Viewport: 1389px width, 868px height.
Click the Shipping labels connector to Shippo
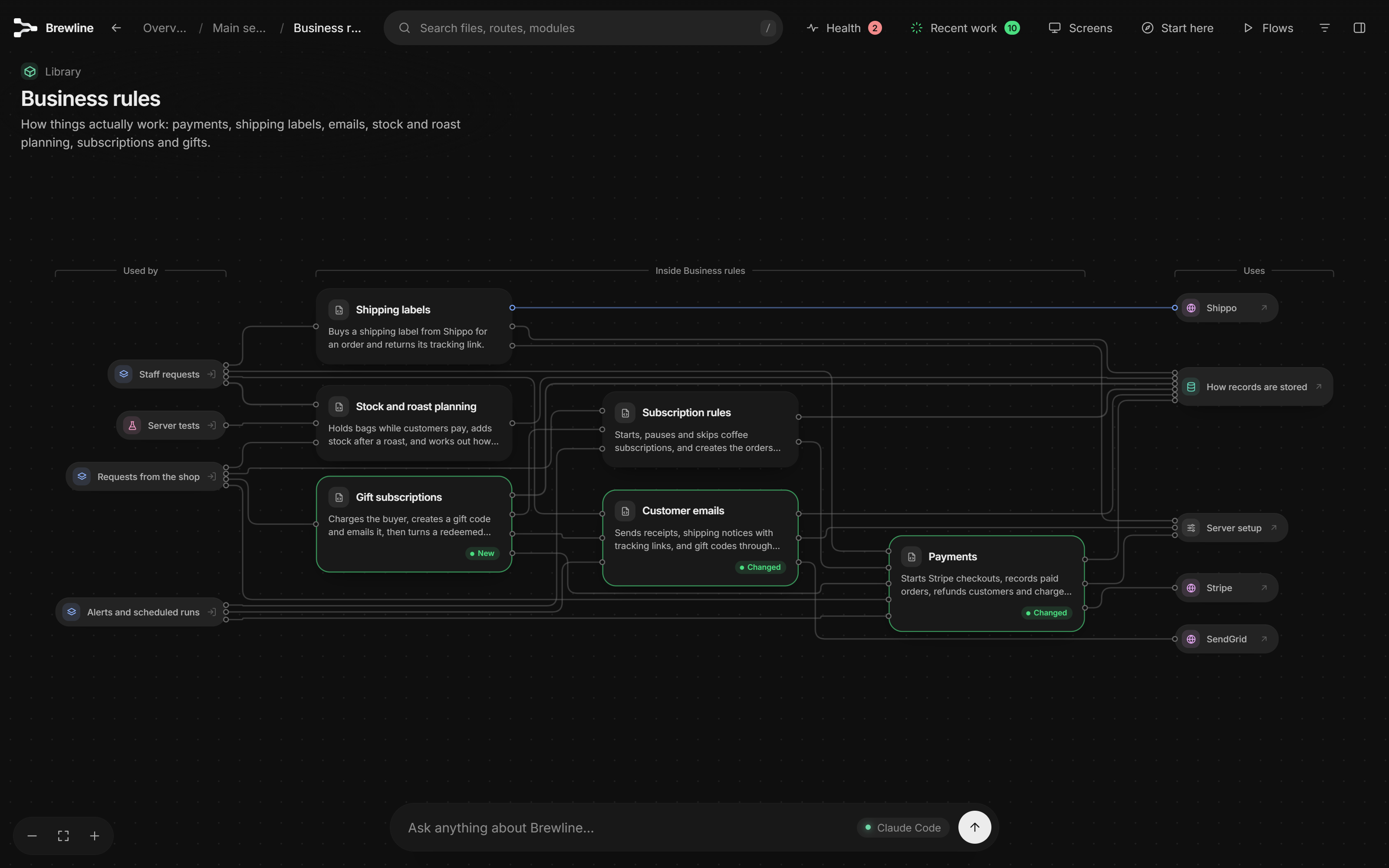[x=843, y=308]
